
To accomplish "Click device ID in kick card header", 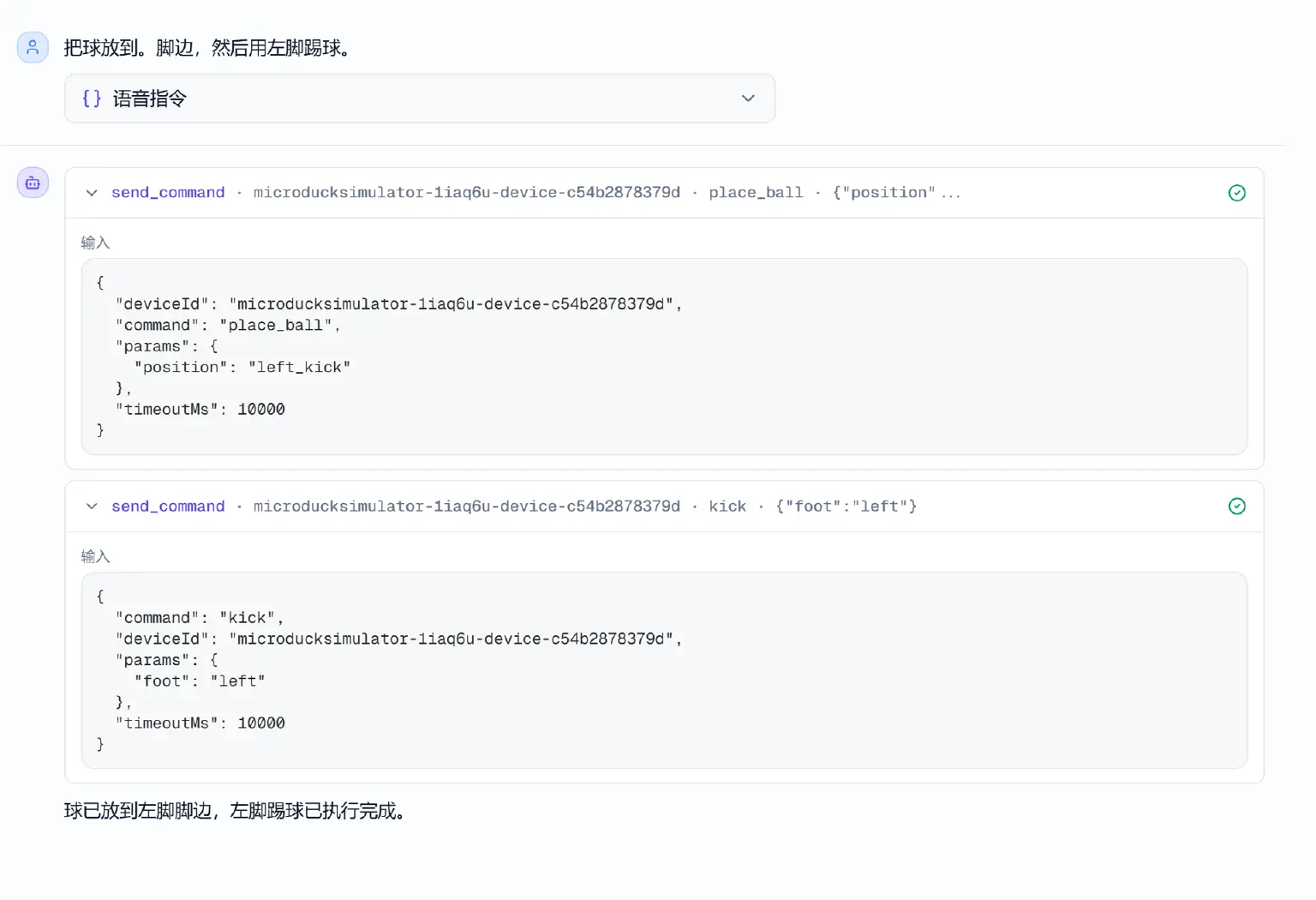I will (x=467, y=507).
